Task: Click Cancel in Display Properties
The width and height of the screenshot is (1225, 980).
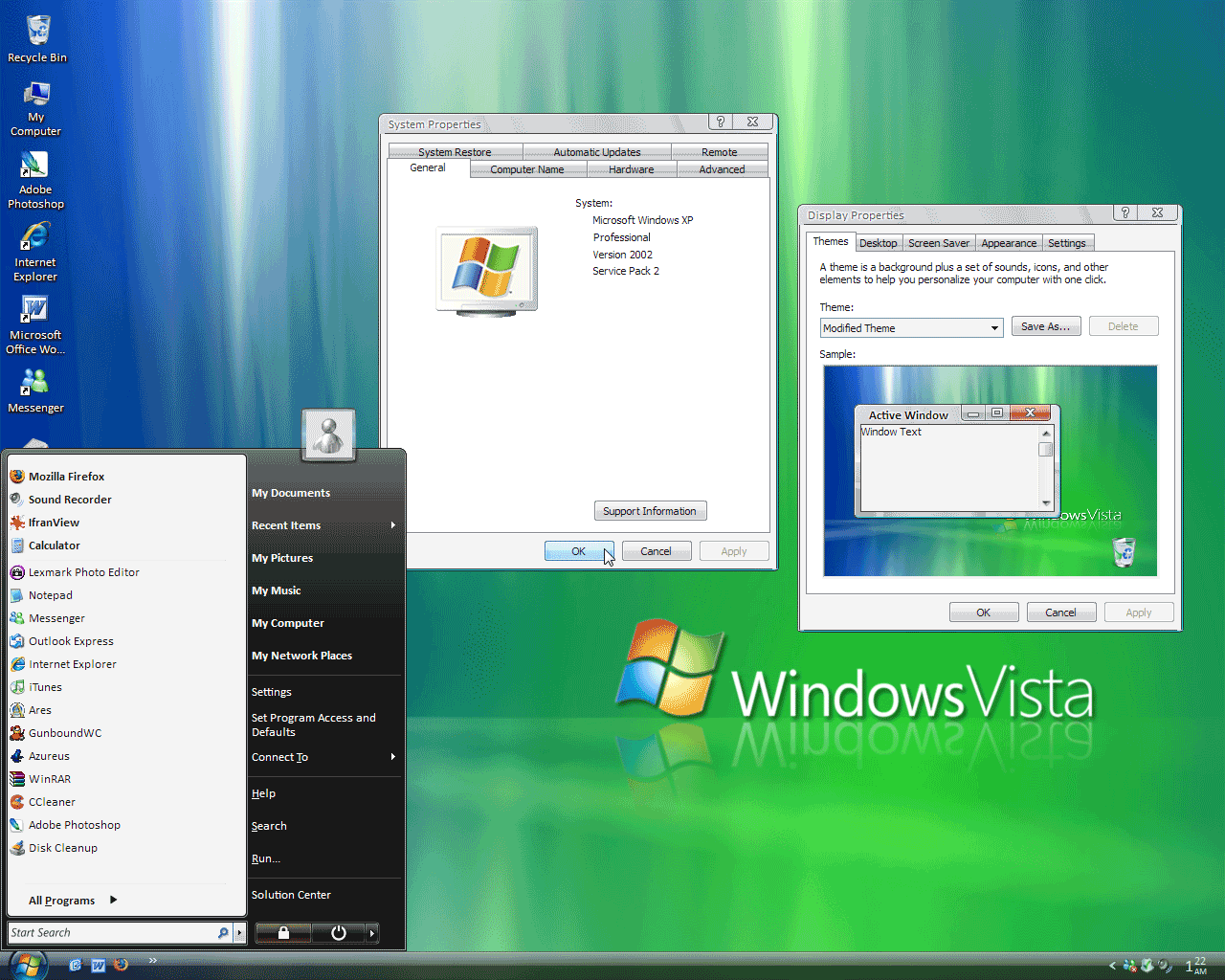Action: [x=1060, y=612]
